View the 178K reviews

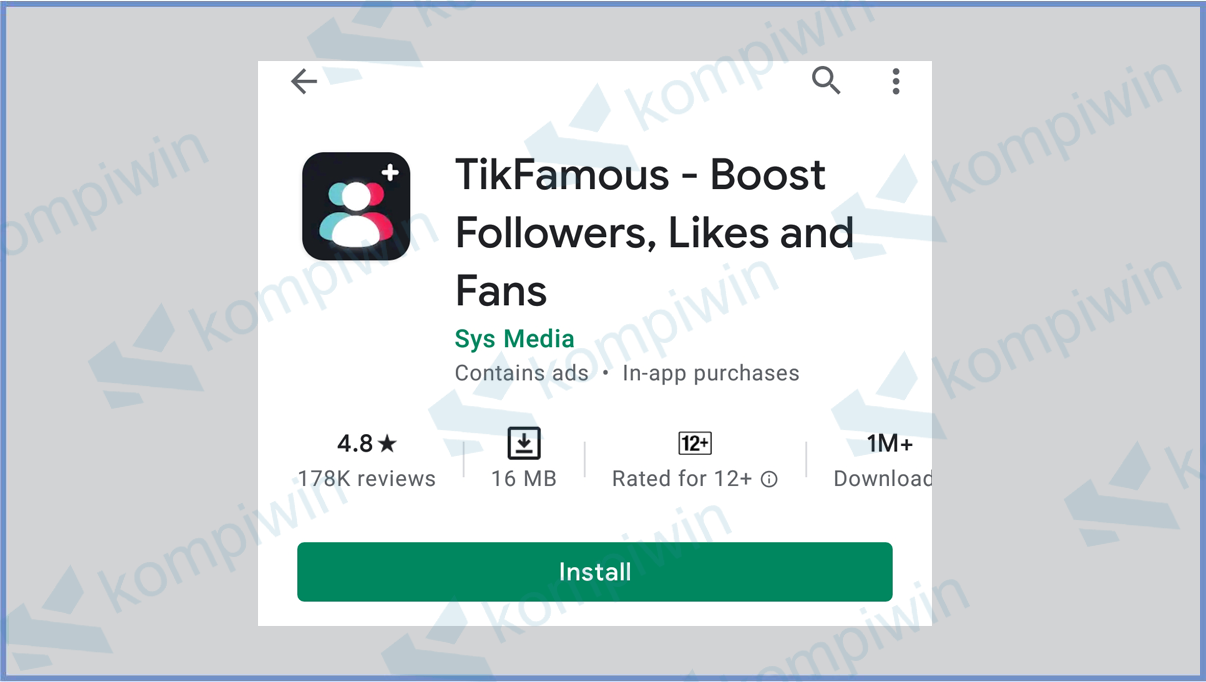point(367,479)
